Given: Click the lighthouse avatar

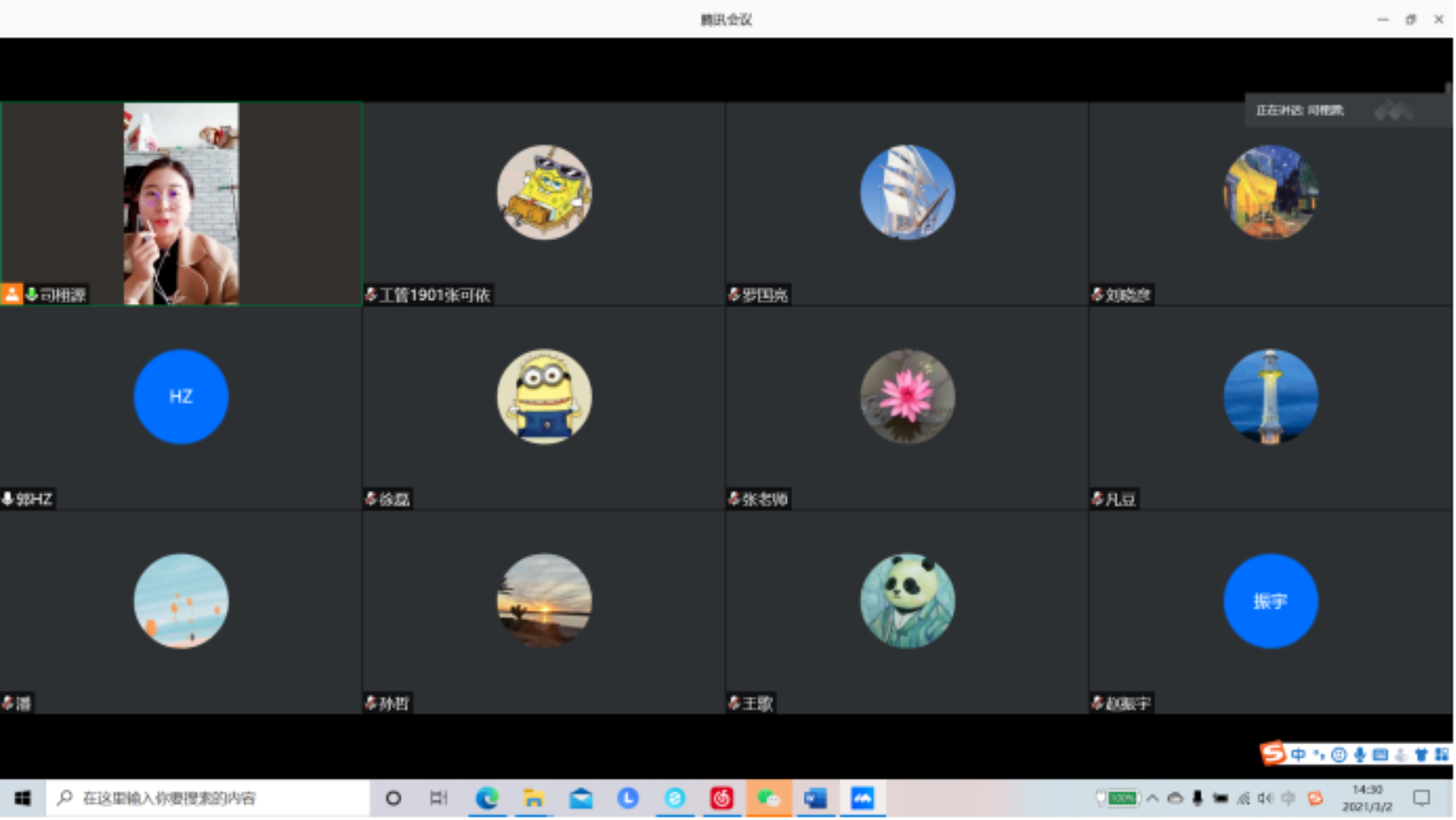Looking at the screenshot, I should [x=1270, y=397].
